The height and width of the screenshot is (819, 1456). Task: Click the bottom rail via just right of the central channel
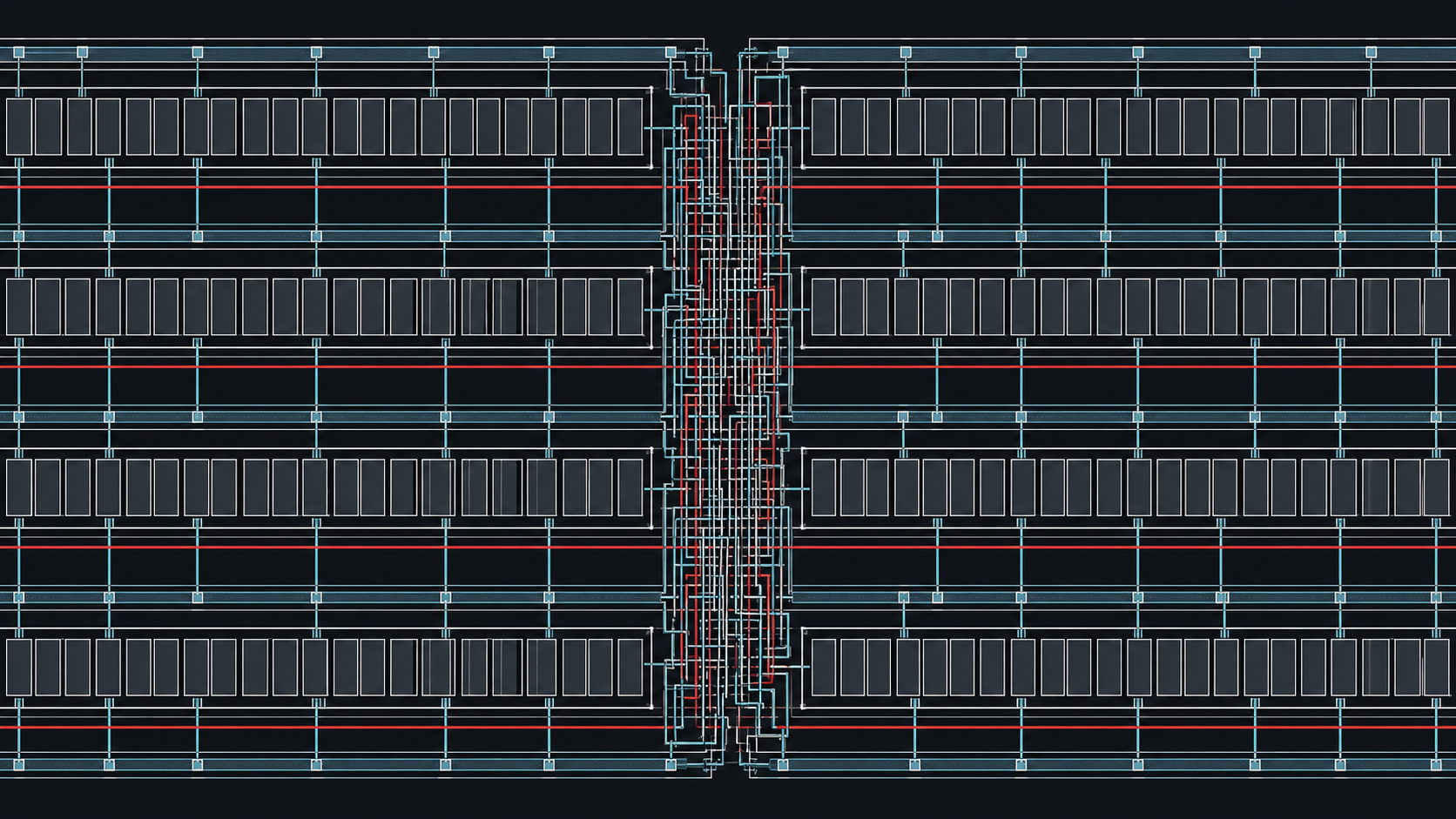pos(783,765)
